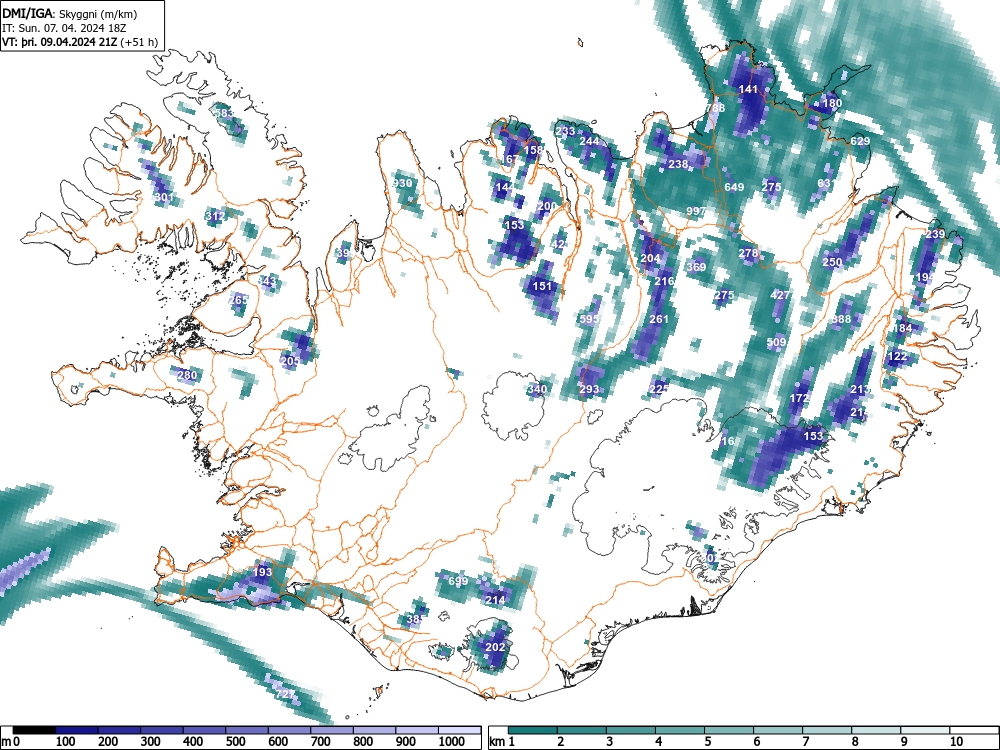Screen dimensions: 1000x750
Task: Click the map value 997
Action: (696, 211)
